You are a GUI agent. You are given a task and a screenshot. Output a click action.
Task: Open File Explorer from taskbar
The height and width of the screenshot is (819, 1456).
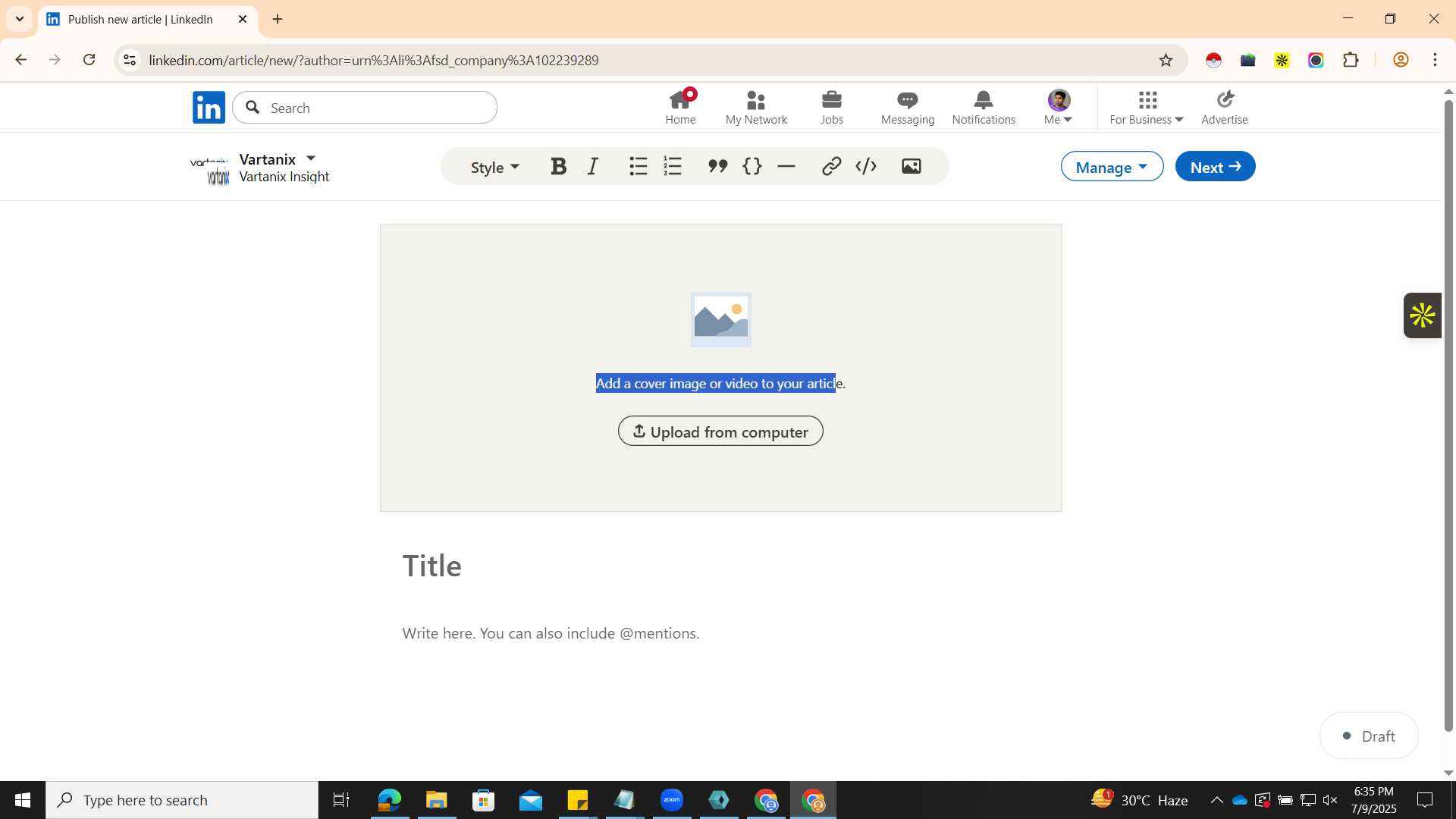coord(436,800)
